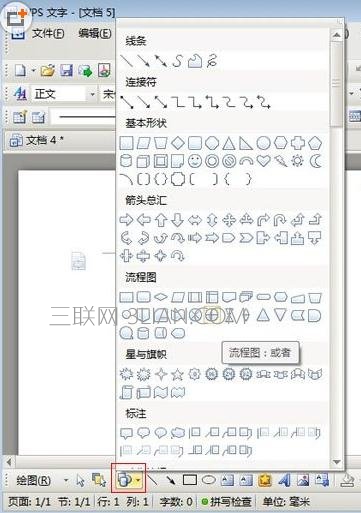The height and width of the screenshot is (513, 361).
Task: Toggle the 拼写检查 status indicator
Action: pos(226,501)
